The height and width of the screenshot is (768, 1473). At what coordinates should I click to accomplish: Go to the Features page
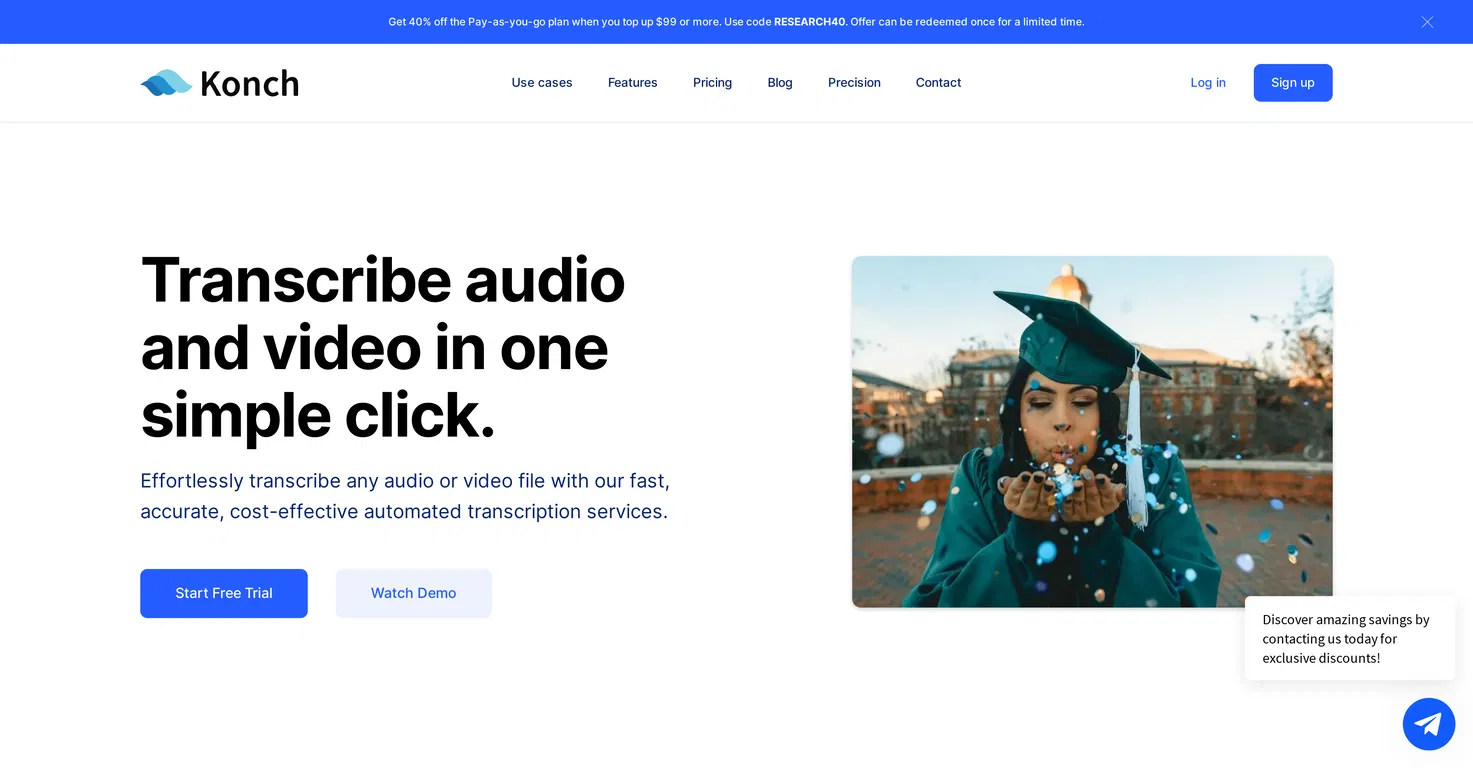[633, 83]
